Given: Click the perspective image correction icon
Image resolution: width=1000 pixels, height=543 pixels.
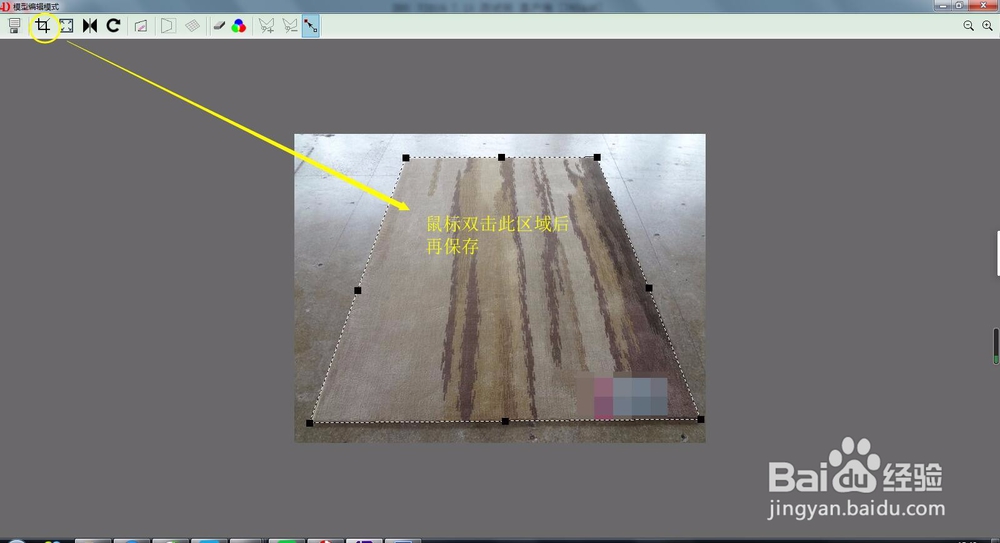Looking at the screenshot, I should (141, 26).
